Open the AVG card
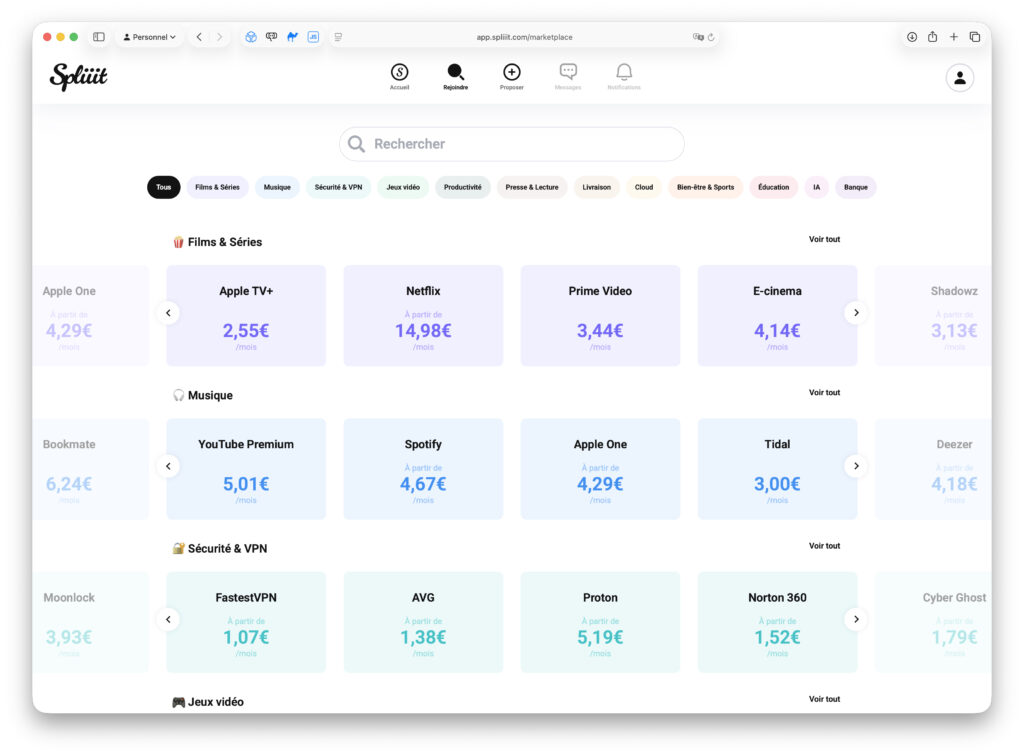 coord(423,623)
